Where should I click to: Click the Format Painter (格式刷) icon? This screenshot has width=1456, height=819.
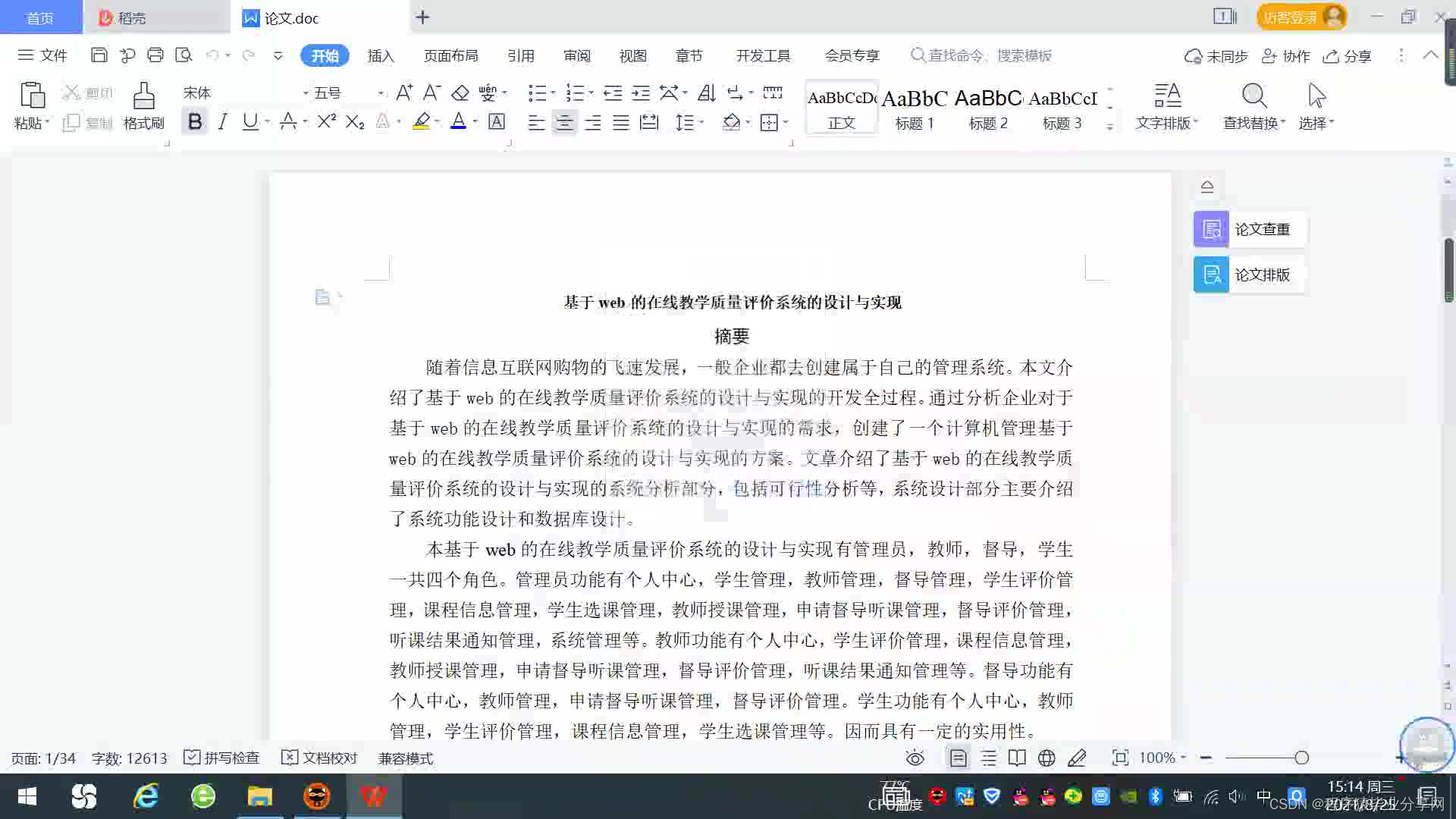[143, 97]
